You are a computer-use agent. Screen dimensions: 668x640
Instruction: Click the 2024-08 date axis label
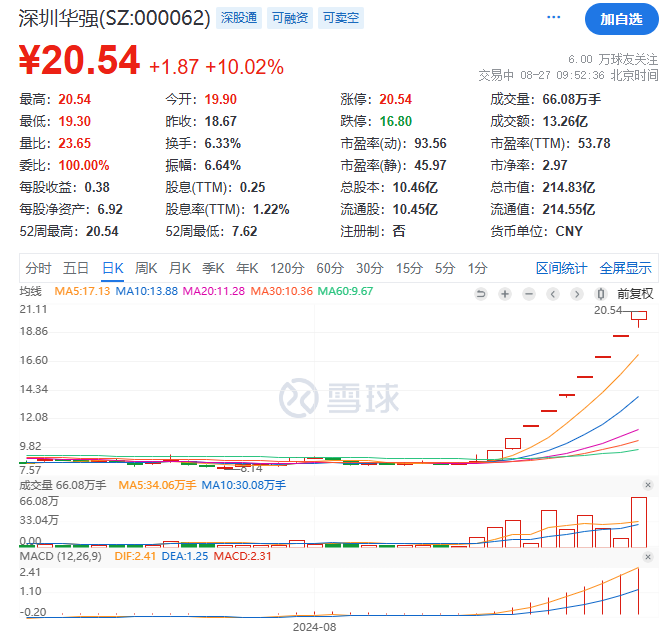[314, 627]
